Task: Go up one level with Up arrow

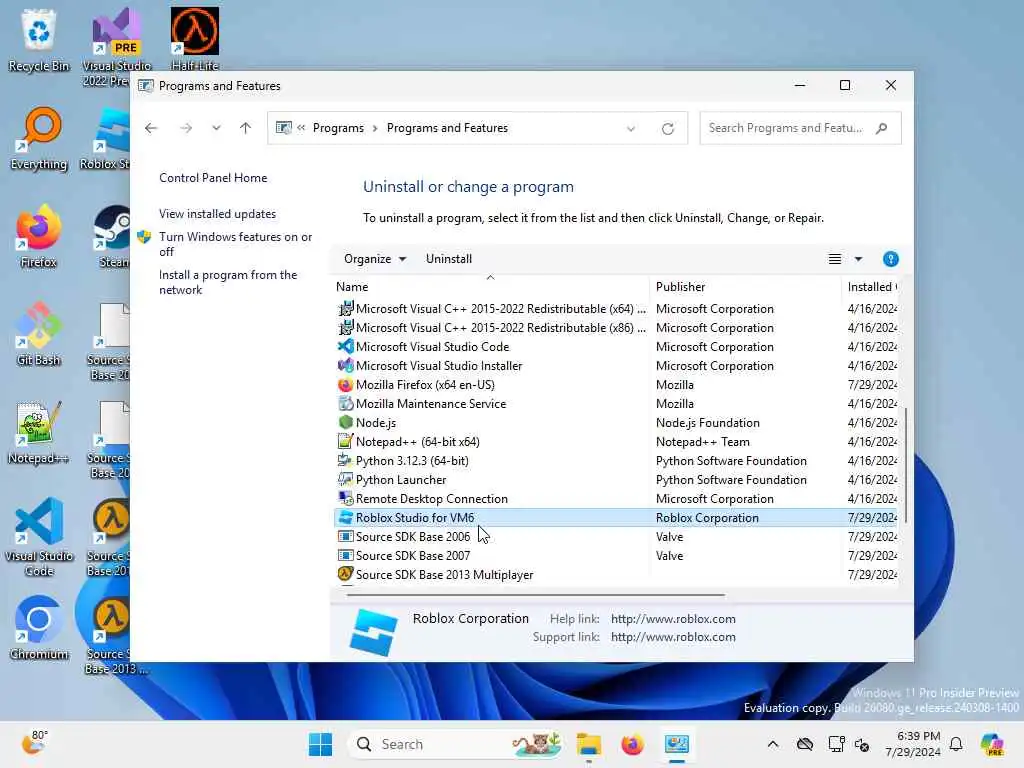Action: (245, 128)
